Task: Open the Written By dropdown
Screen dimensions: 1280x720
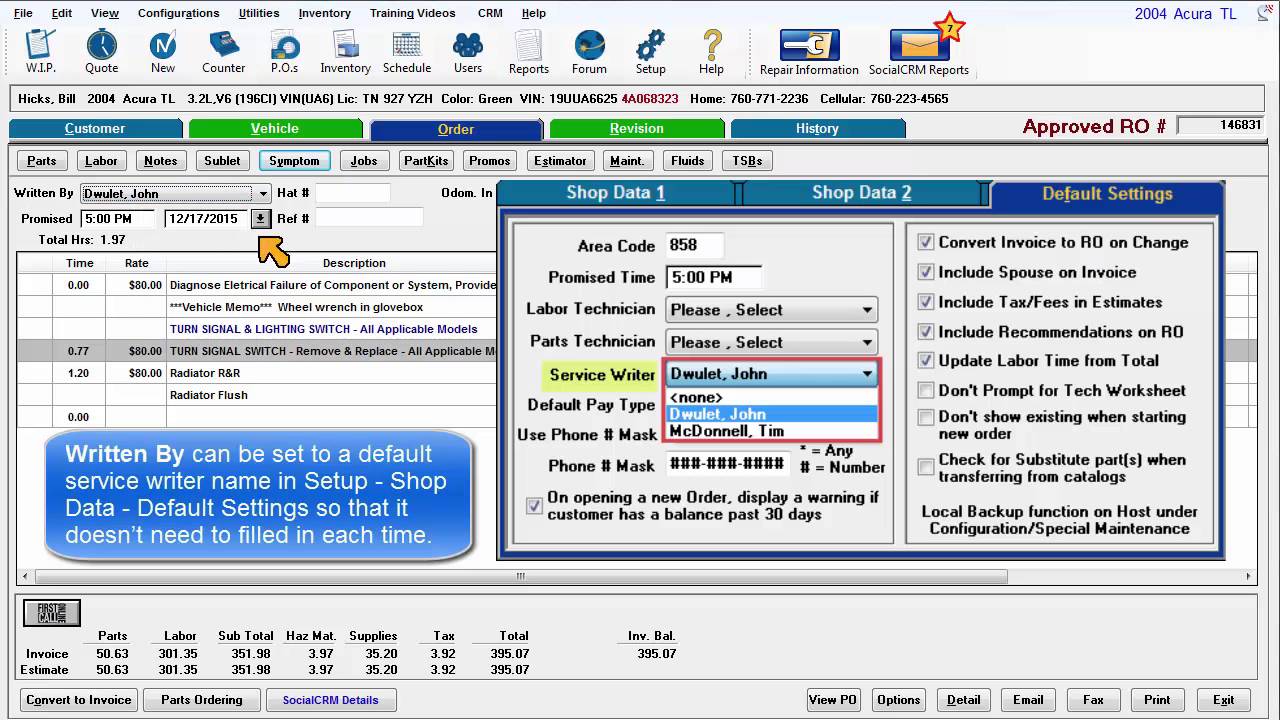Action: click(263, 194)
